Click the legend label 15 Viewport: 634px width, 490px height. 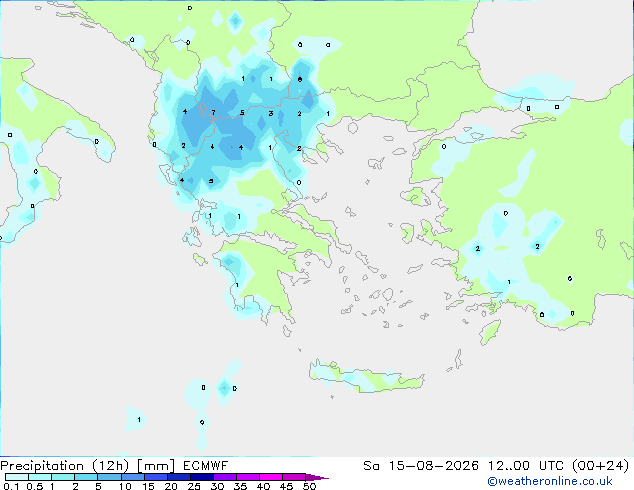(x=148, y=486)
